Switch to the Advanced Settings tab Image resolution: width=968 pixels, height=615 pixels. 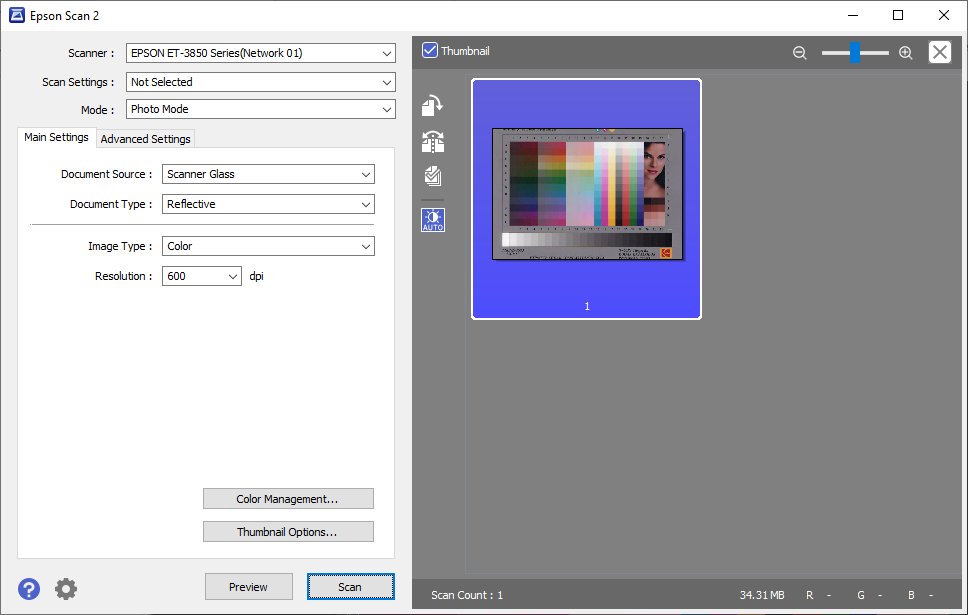146,139
